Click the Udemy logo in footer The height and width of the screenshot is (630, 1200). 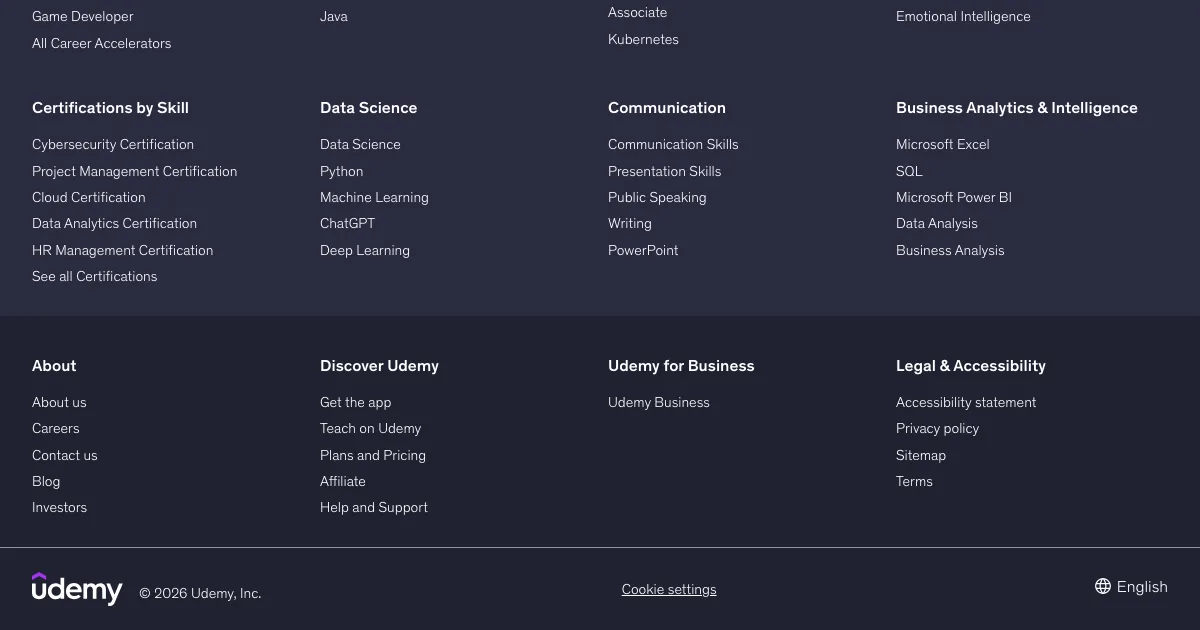[77, 589]
